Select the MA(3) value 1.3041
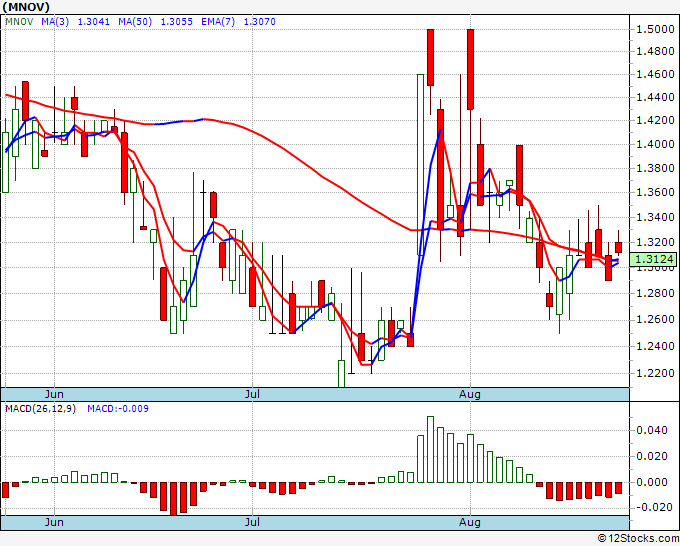The width and height of the screenshot is (680, 546). pyautogui.click(x=94, y=22)
